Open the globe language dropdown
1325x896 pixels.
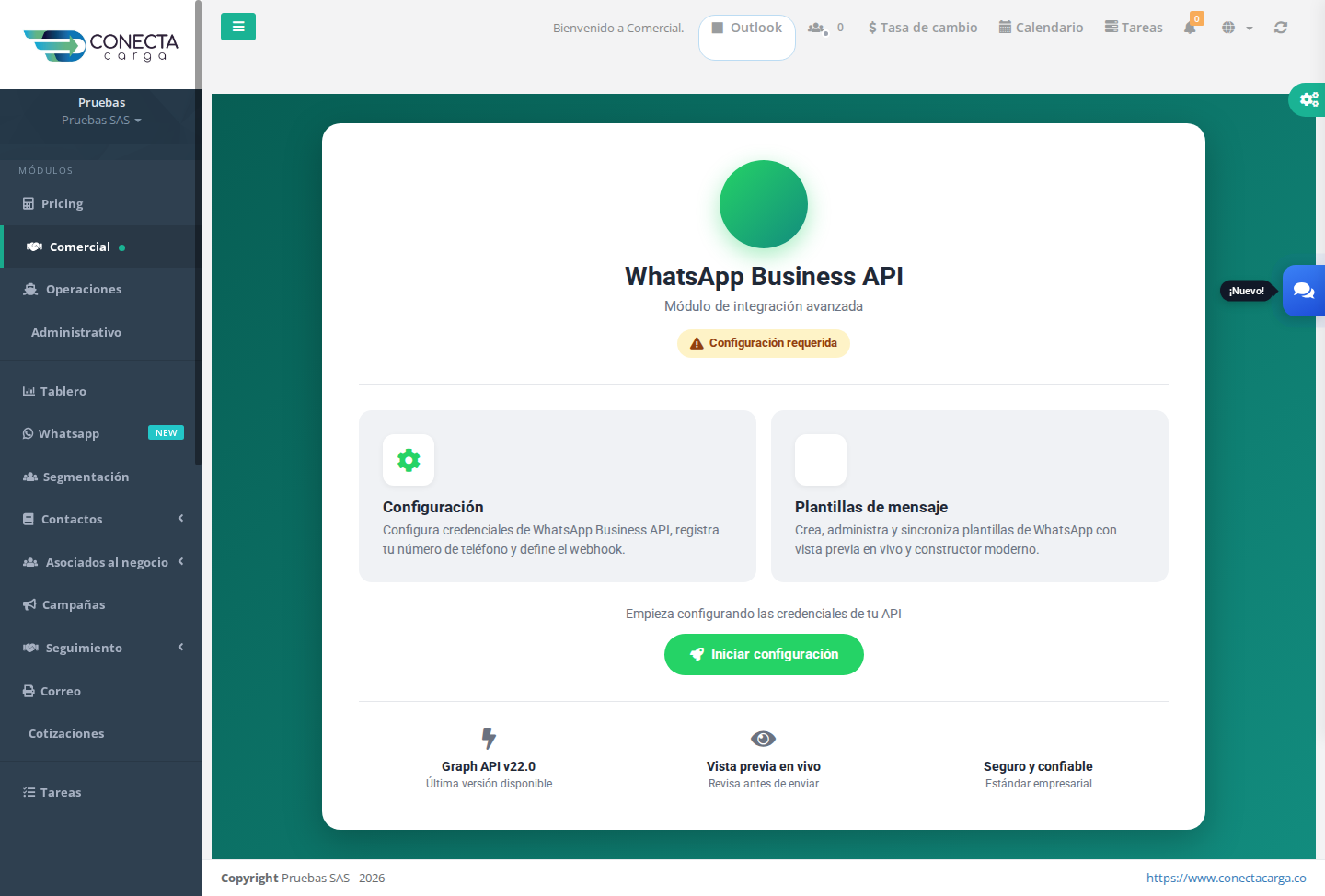(x=1237, y=28)
